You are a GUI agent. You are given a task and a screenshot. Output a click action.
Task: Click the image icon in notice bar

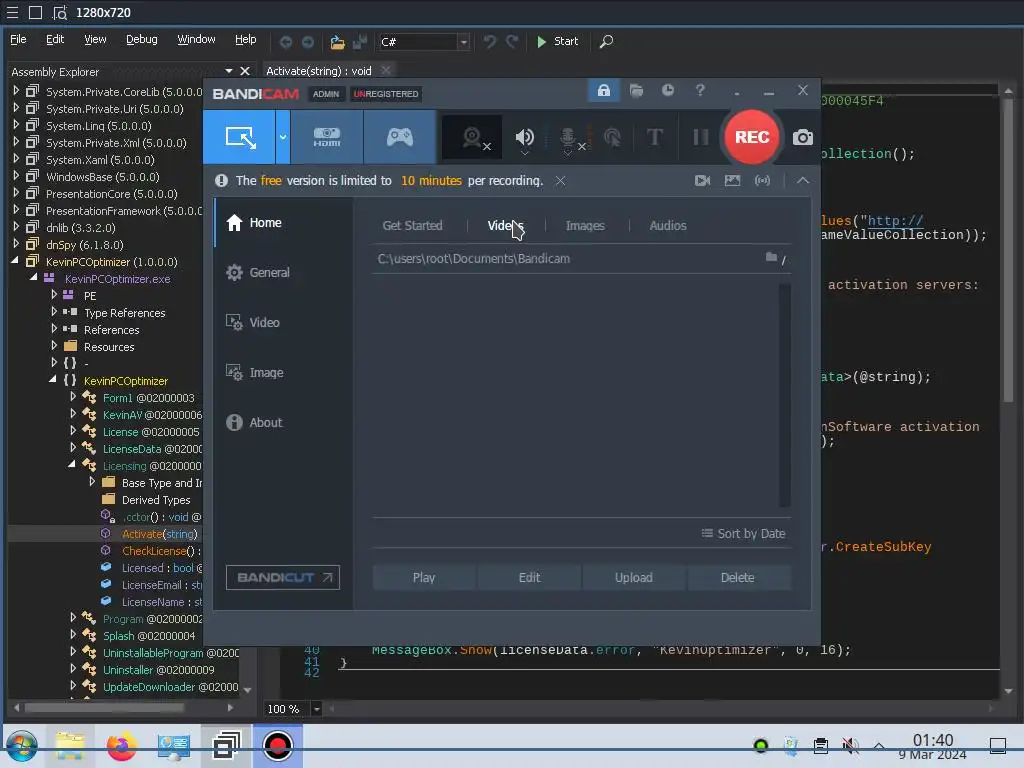coord(732,181)
